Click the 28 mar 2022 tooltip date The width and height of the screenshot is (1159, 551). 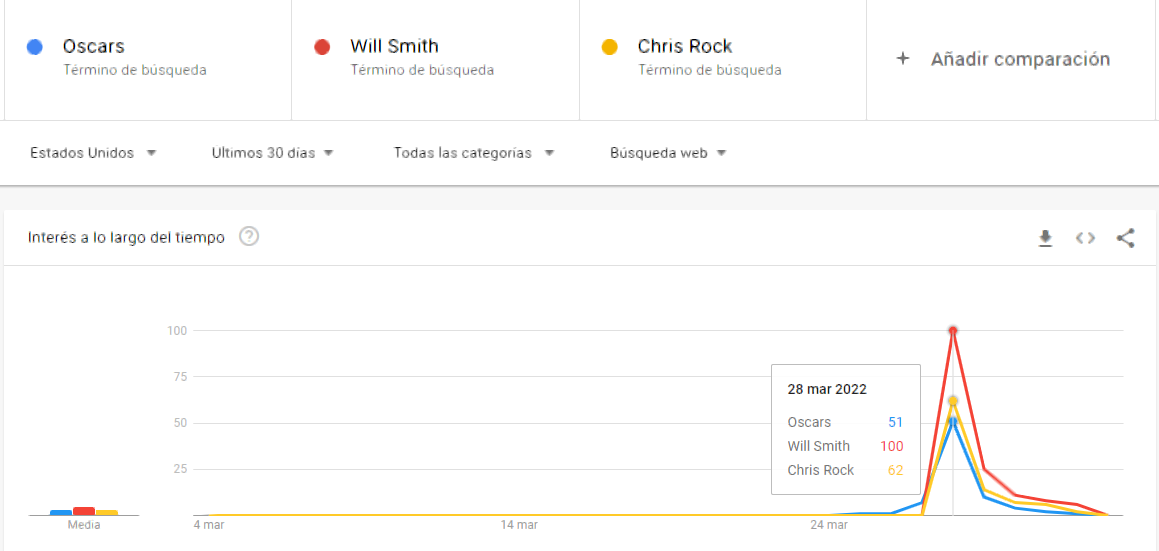[827, 389]
